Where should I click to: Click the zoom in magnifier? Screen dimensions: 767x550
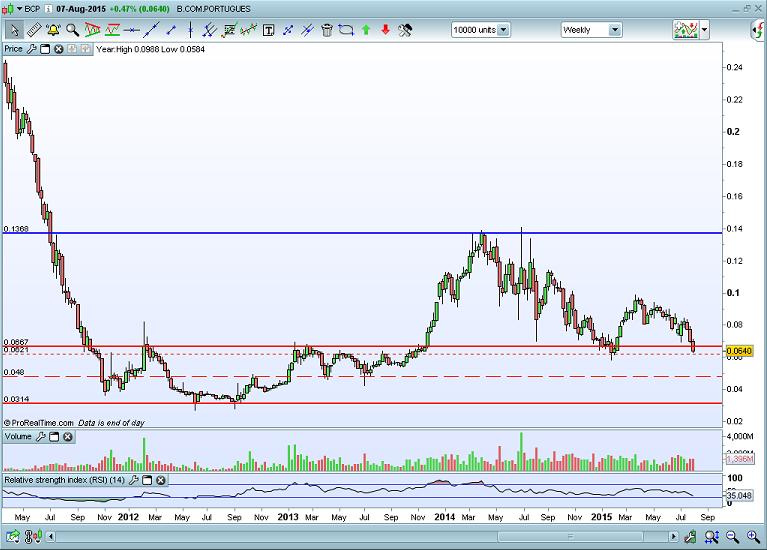753,537
